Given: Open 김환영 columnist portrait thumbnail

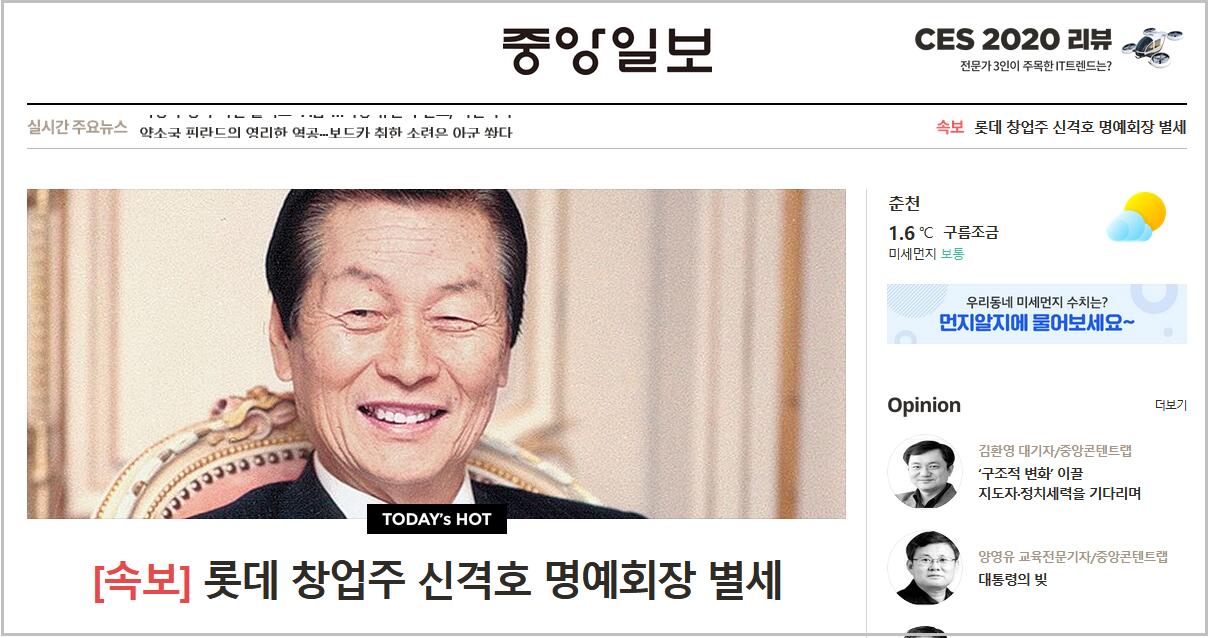Looking at the screenshot, I should [x=923, y=472].
